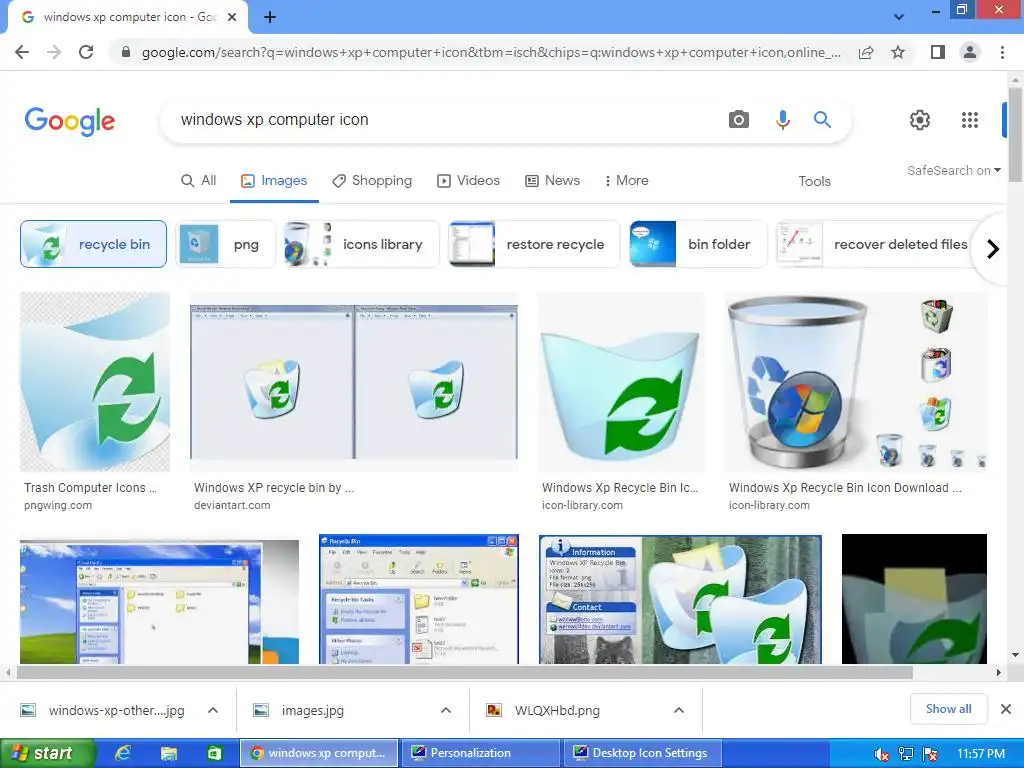The width and height of the screenshot is (1024, 768).
Task: Open the side panel
Action: [x=938, y=52]
